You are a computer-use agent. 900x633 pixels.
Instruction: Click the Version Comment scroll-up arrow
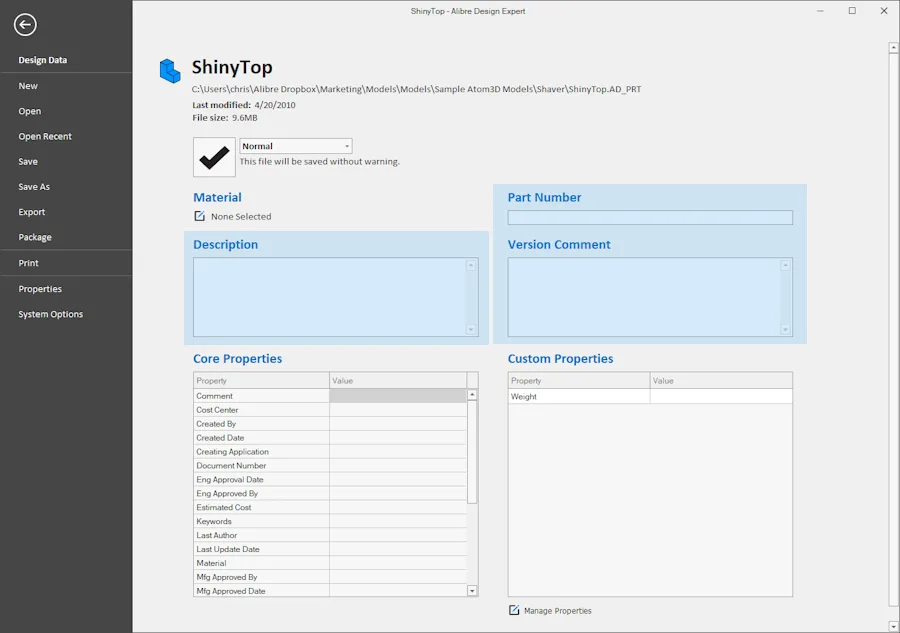(x=785, y=265)
